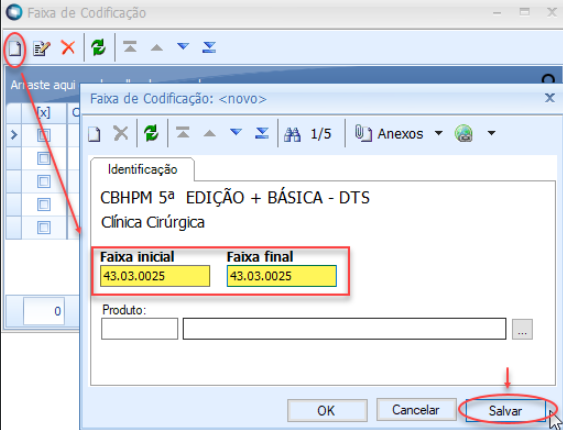Click the current row indicator arrow
The image size is (563, 430).
point(14,135)
